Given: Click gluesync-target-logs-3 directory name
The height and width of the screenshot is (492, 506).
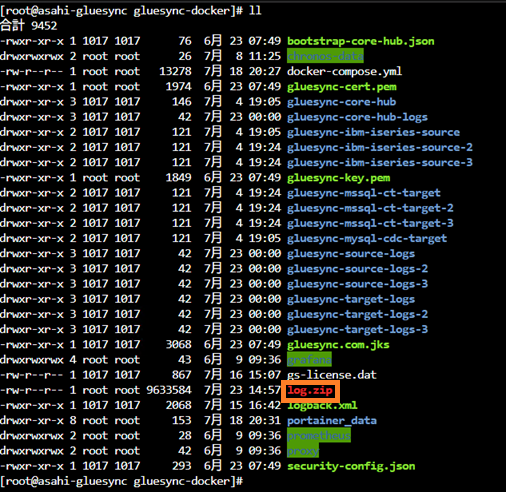Looking at the screenshot, I should (x=357, y=329).
